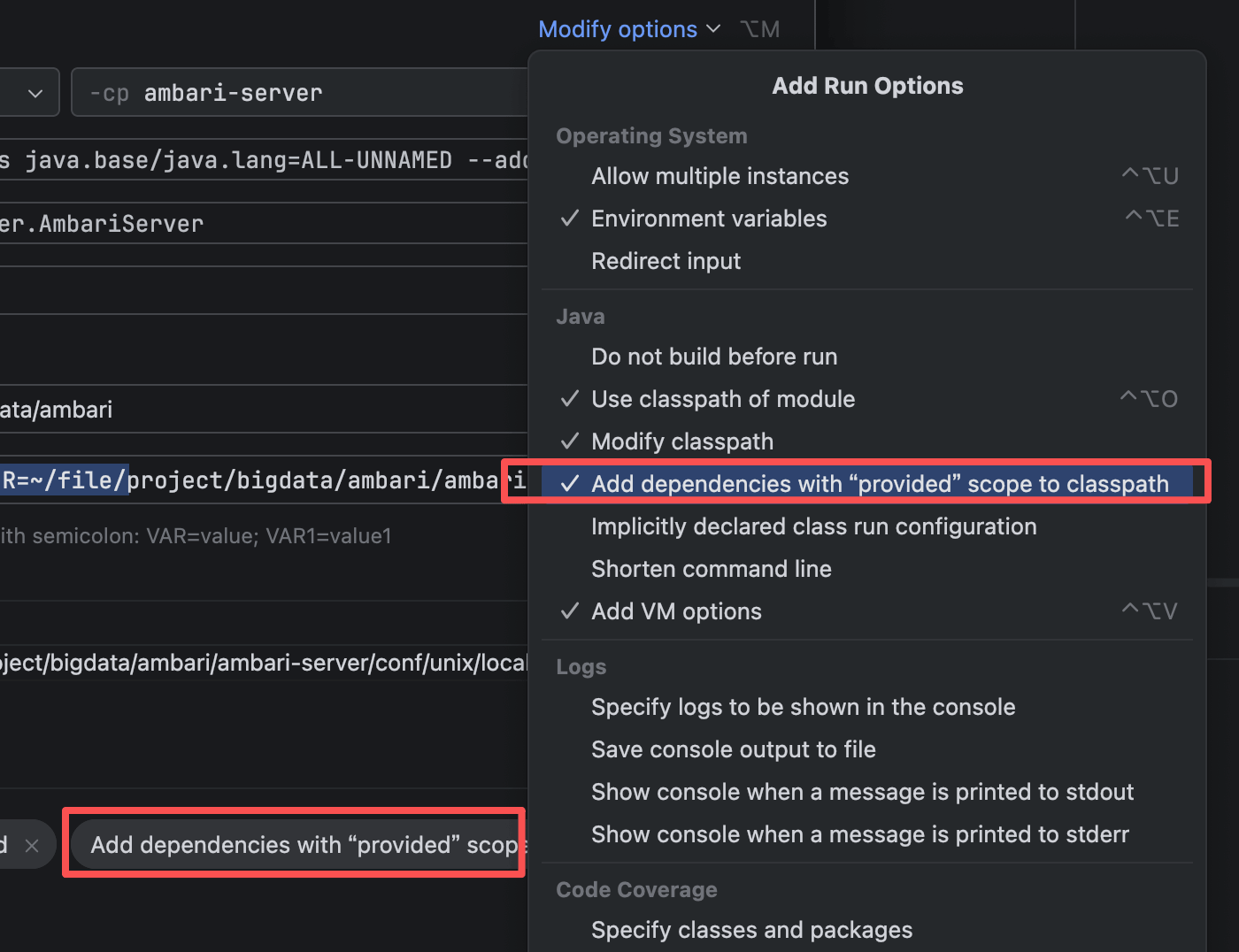Remove the option chip using its X icon
Screen dimensions: 1239x952
[32, 846]
